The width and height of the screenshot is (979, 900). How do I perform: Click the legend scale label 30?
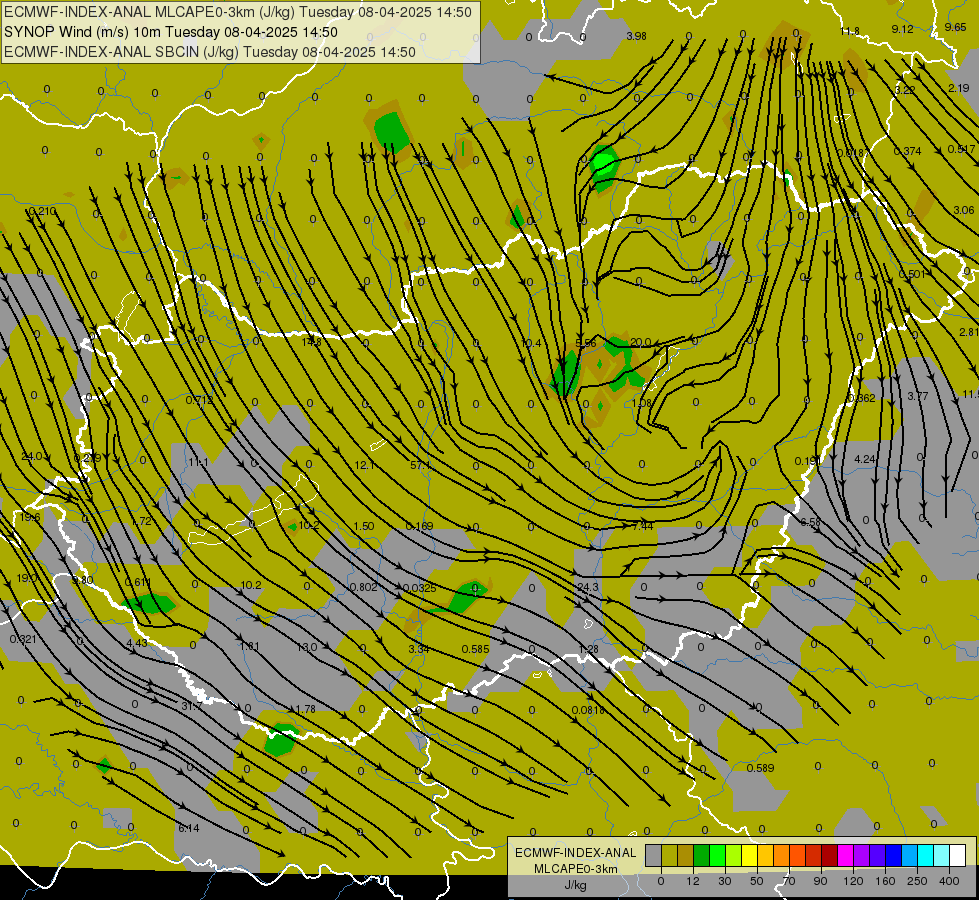tap(725, 881)
